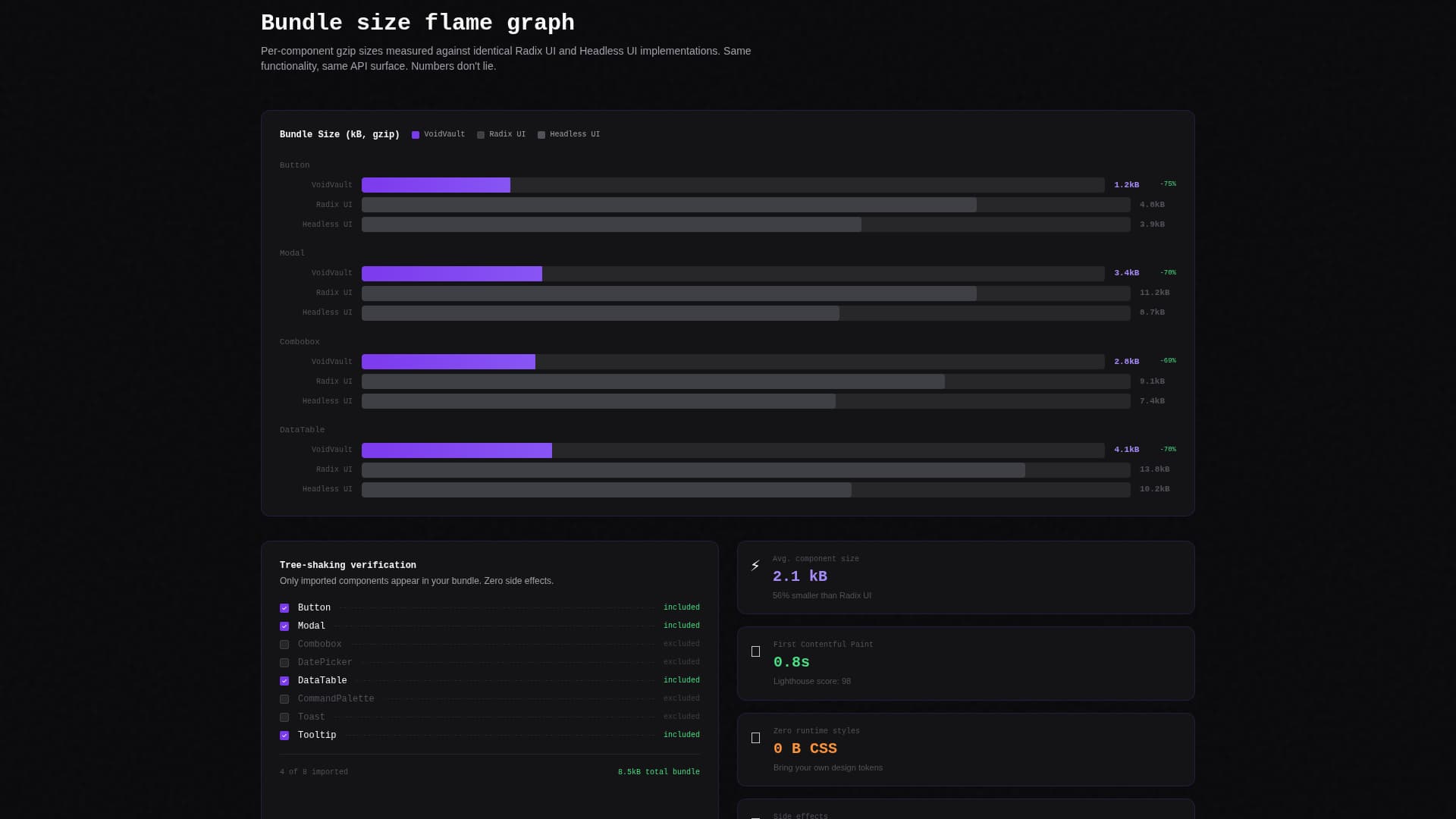Click the DataTable VoidVault purple bar
The height and width of the screenshot is (819, 1456).
pyautogui.click(x=457, y=450)
